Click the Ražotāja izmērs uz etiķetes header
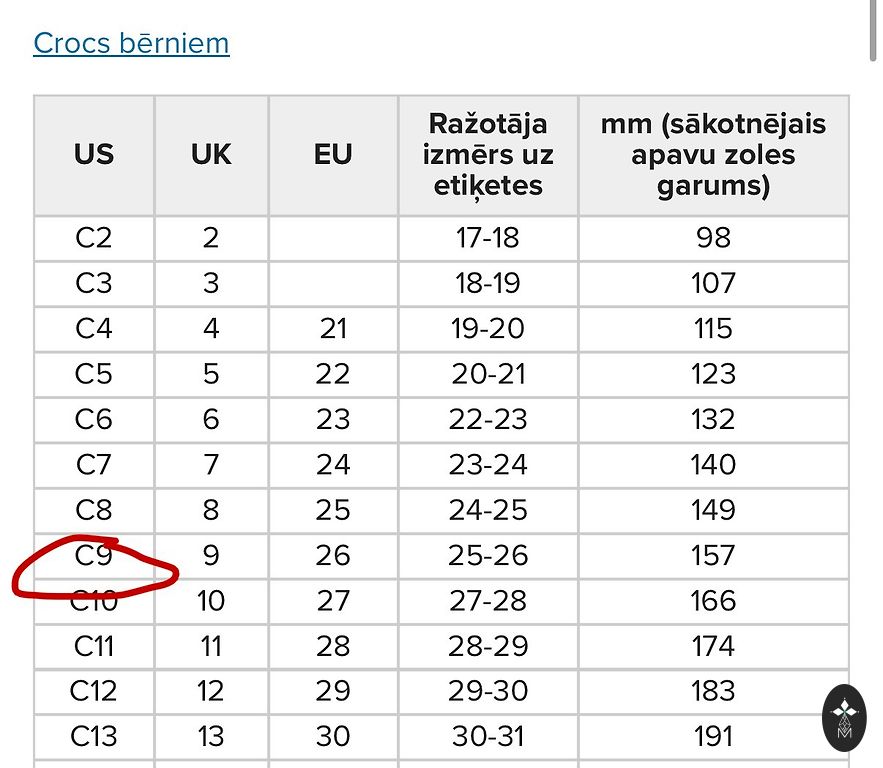 [x=488, y=155]
